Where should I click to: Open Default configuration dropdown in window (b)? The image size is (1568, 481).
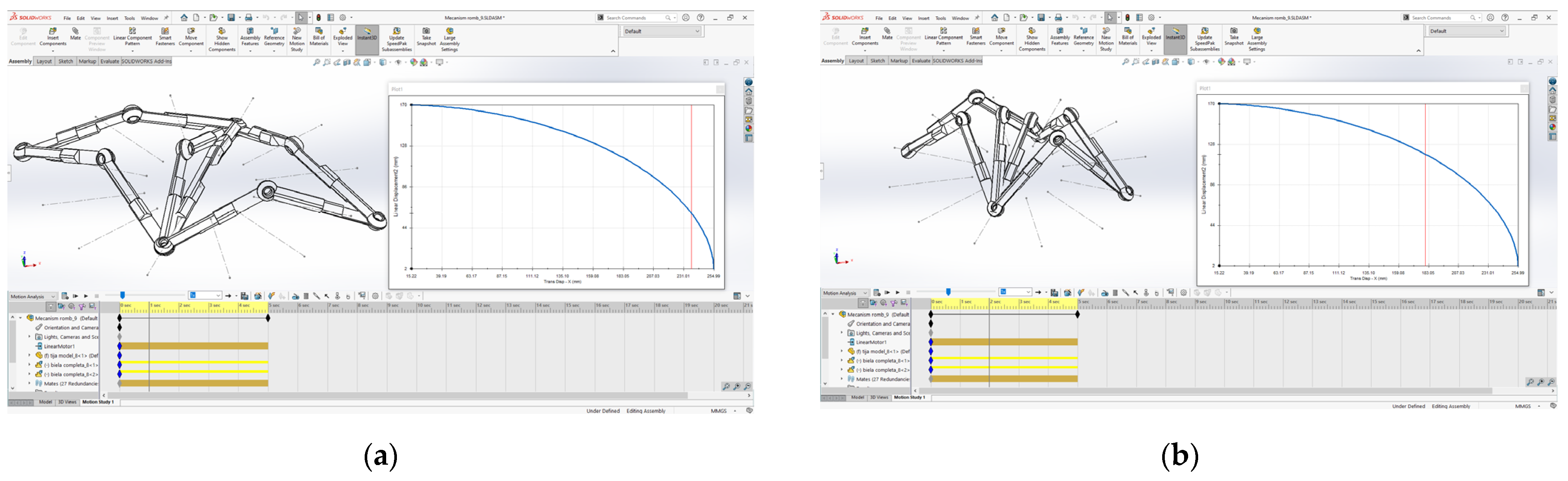1467,31
